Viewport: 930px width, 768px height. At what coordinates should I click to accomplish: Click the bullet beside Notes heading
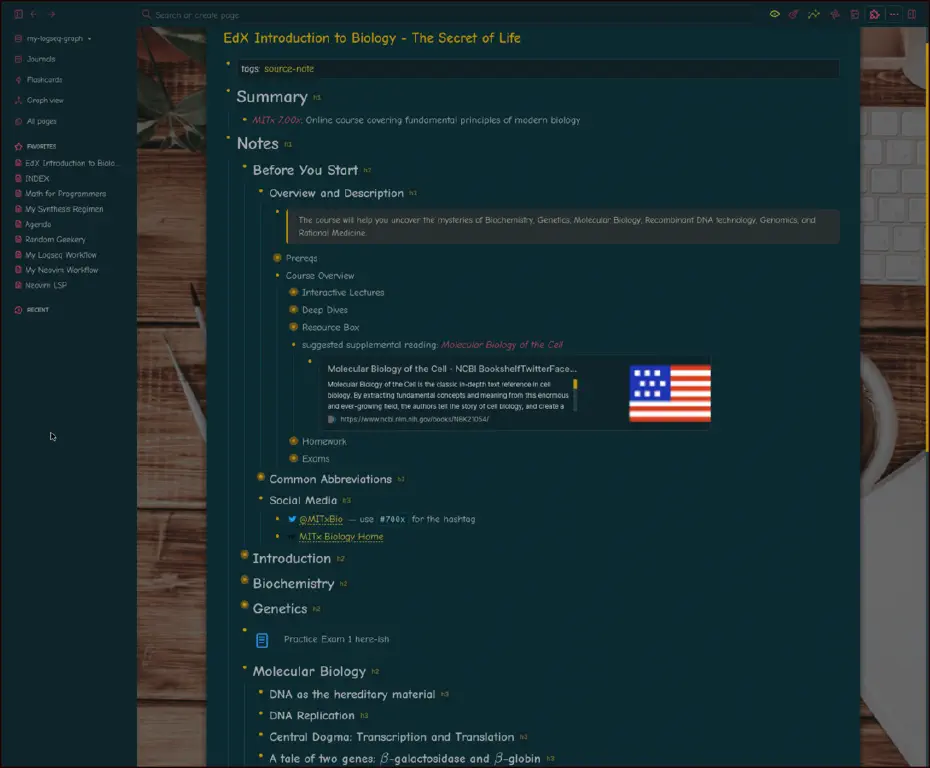(228, 138)
